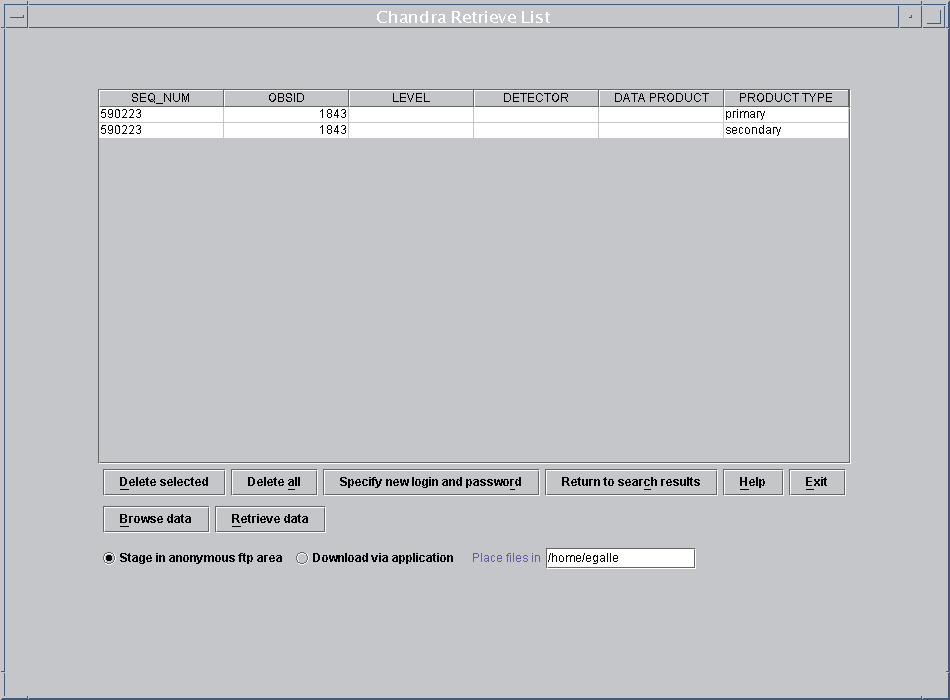Click the Retrieve data button
The image size is (950, 700).
[x=270, y=519]
